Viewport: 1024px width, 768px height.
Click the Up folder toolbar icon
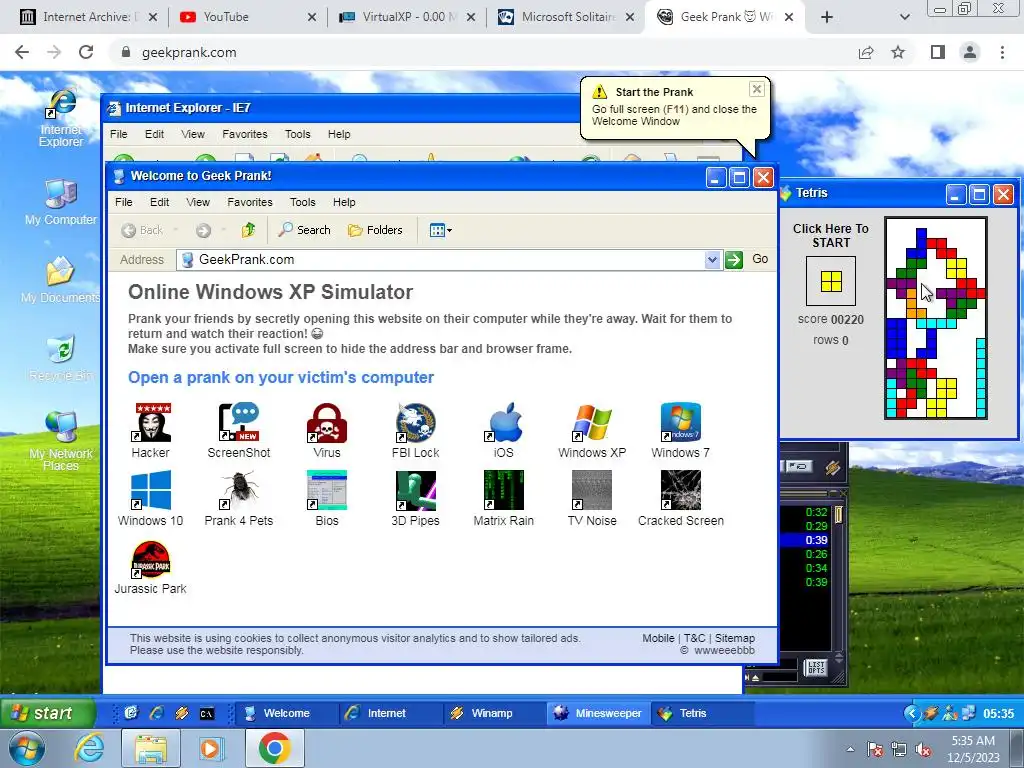tap(248, 230)
